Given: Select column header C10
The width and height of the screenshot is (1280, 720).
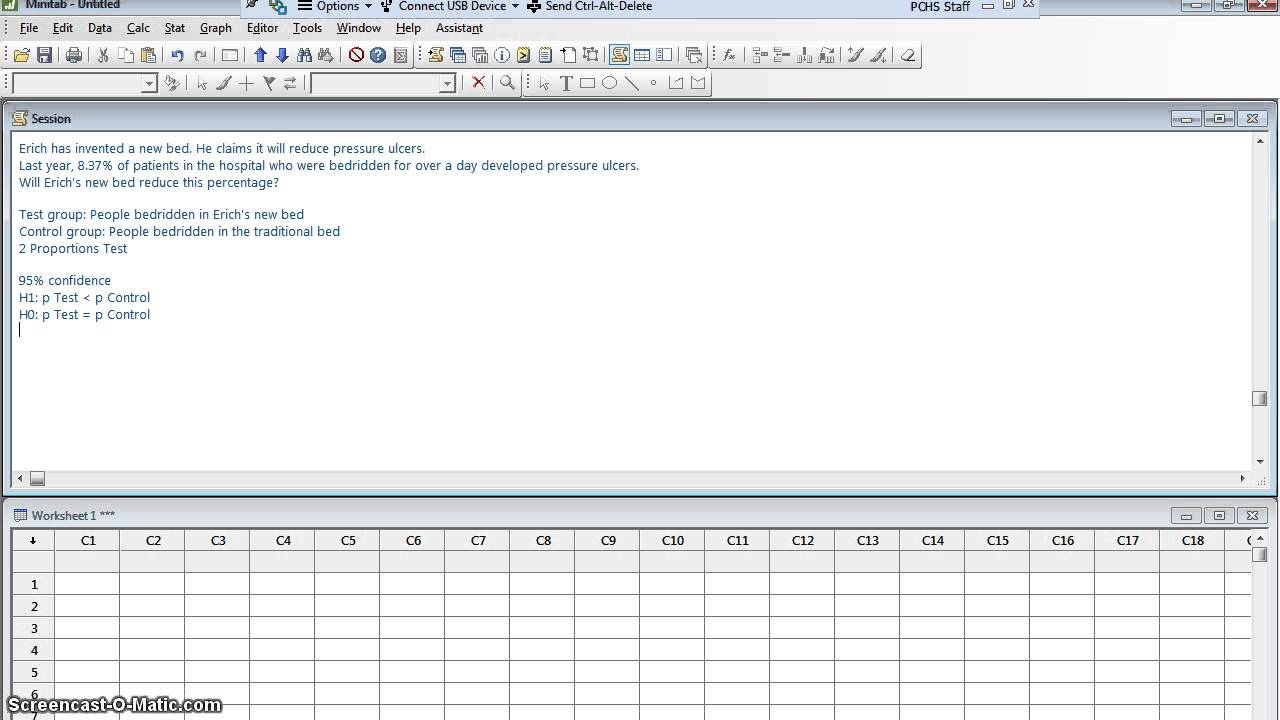Looking at the screenshot, I should pyautogui.click(x=673, y=541).
